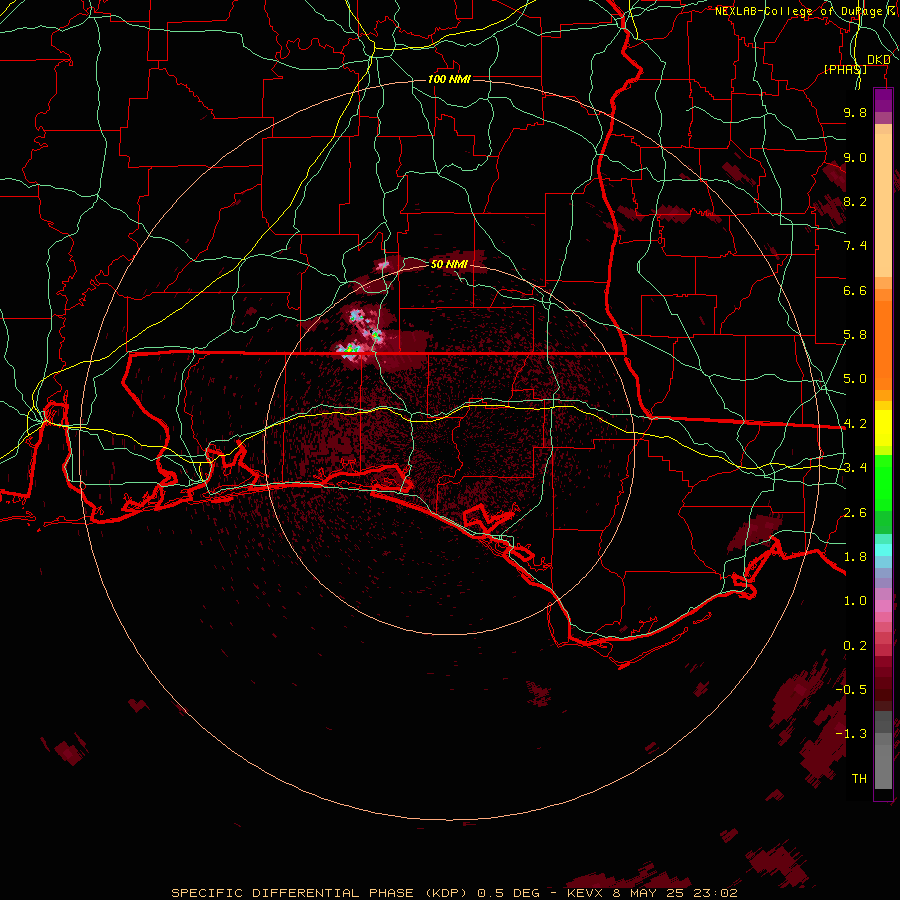This screenshot has height=900, width=900.
Task: Click the 4.2 value on the scale
Action: [x=855, y=424]
